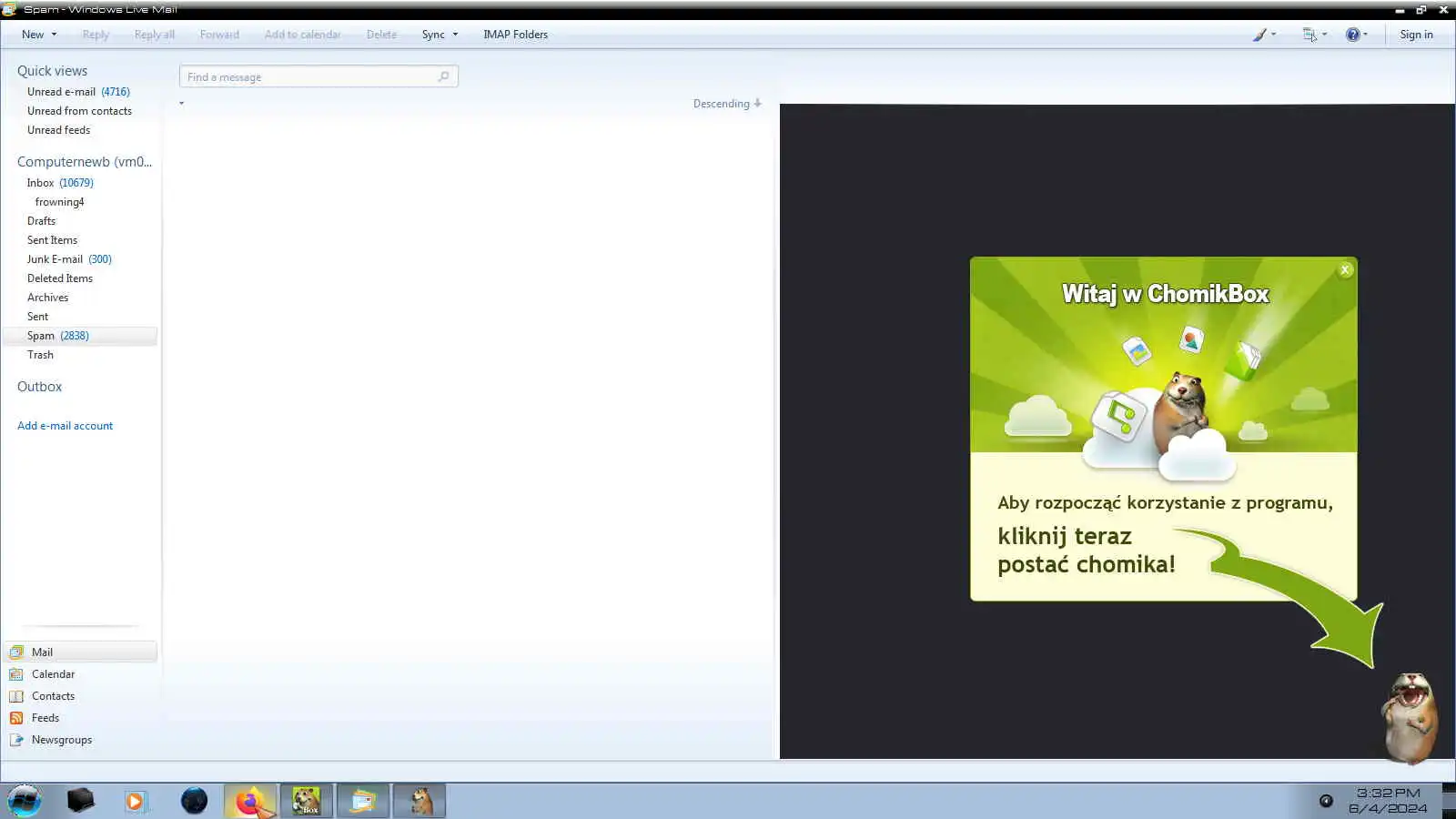Toggle Descending sort order
This screenshot has height=819, width=1456.
click(x=727, y=104)
